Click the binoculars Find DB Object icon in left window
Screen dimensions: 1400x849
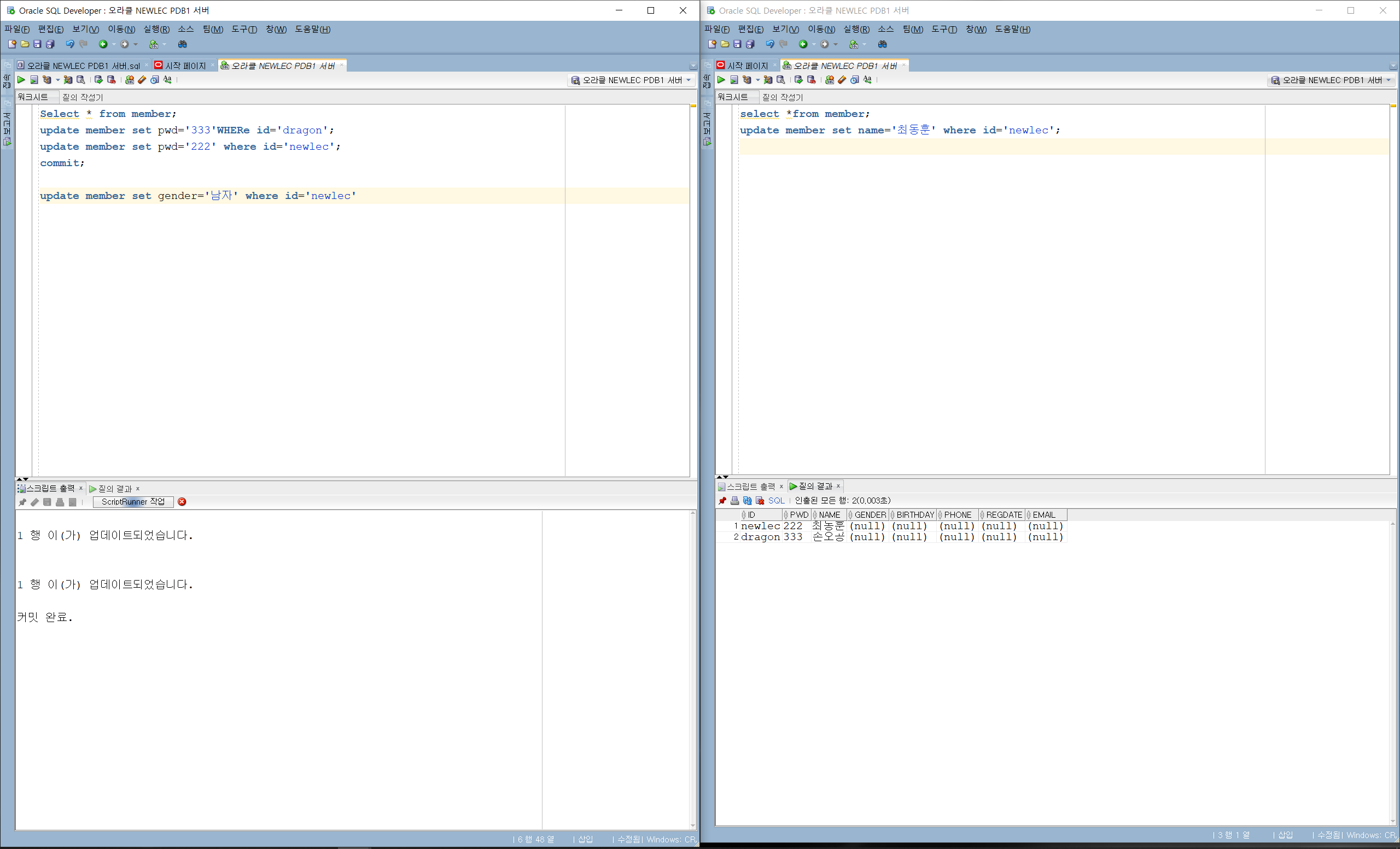pyautogui.click(x=183, y=44)
